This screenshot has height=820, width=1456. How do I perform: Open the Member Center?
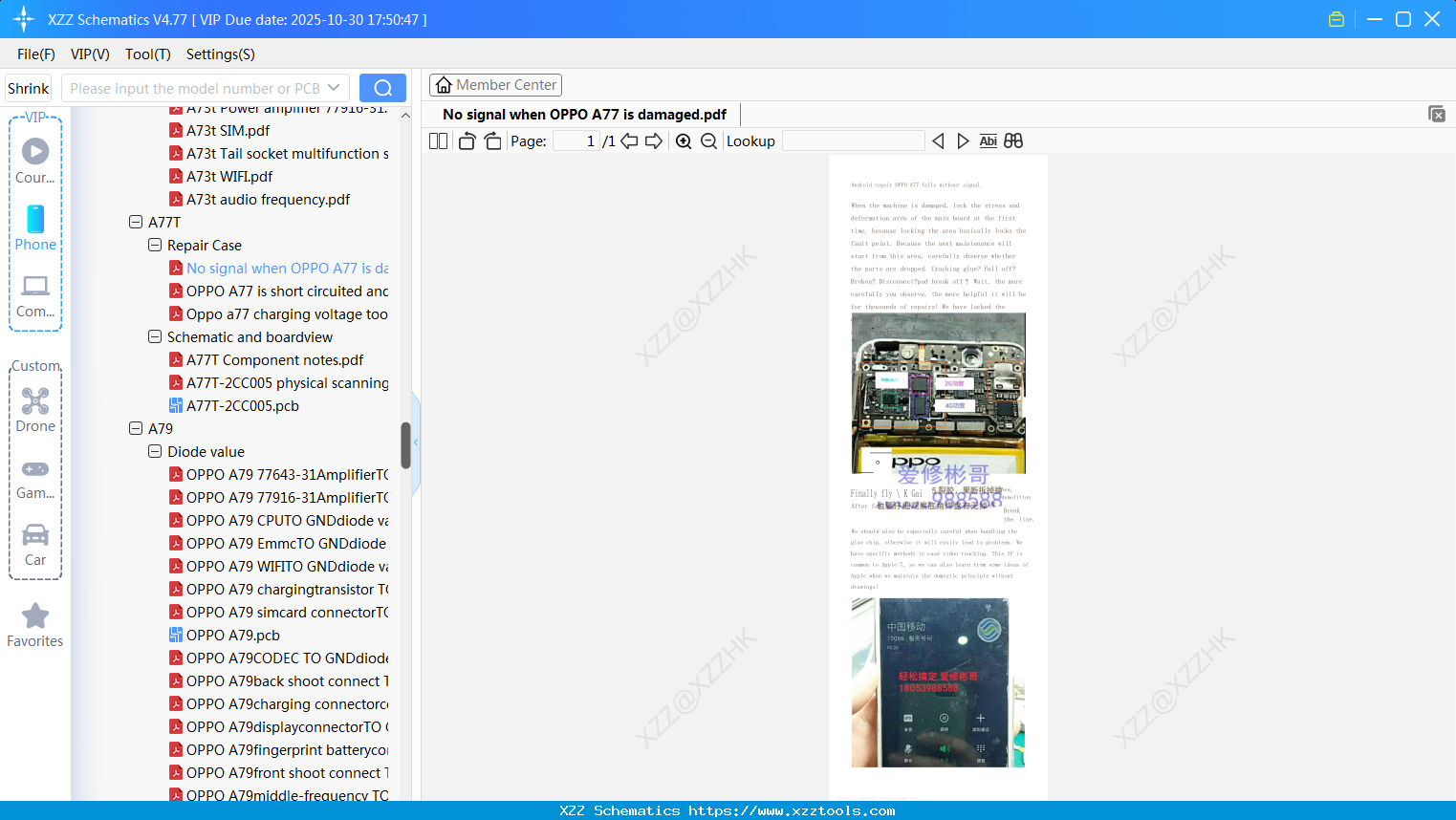(495, 85)
